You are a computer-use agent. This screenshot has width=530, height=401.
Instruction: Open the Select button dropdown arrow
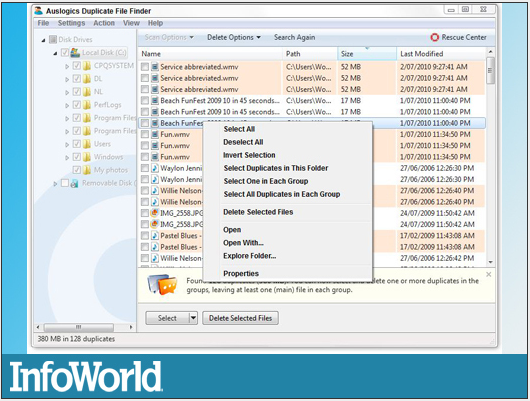[x=193, y=318]
